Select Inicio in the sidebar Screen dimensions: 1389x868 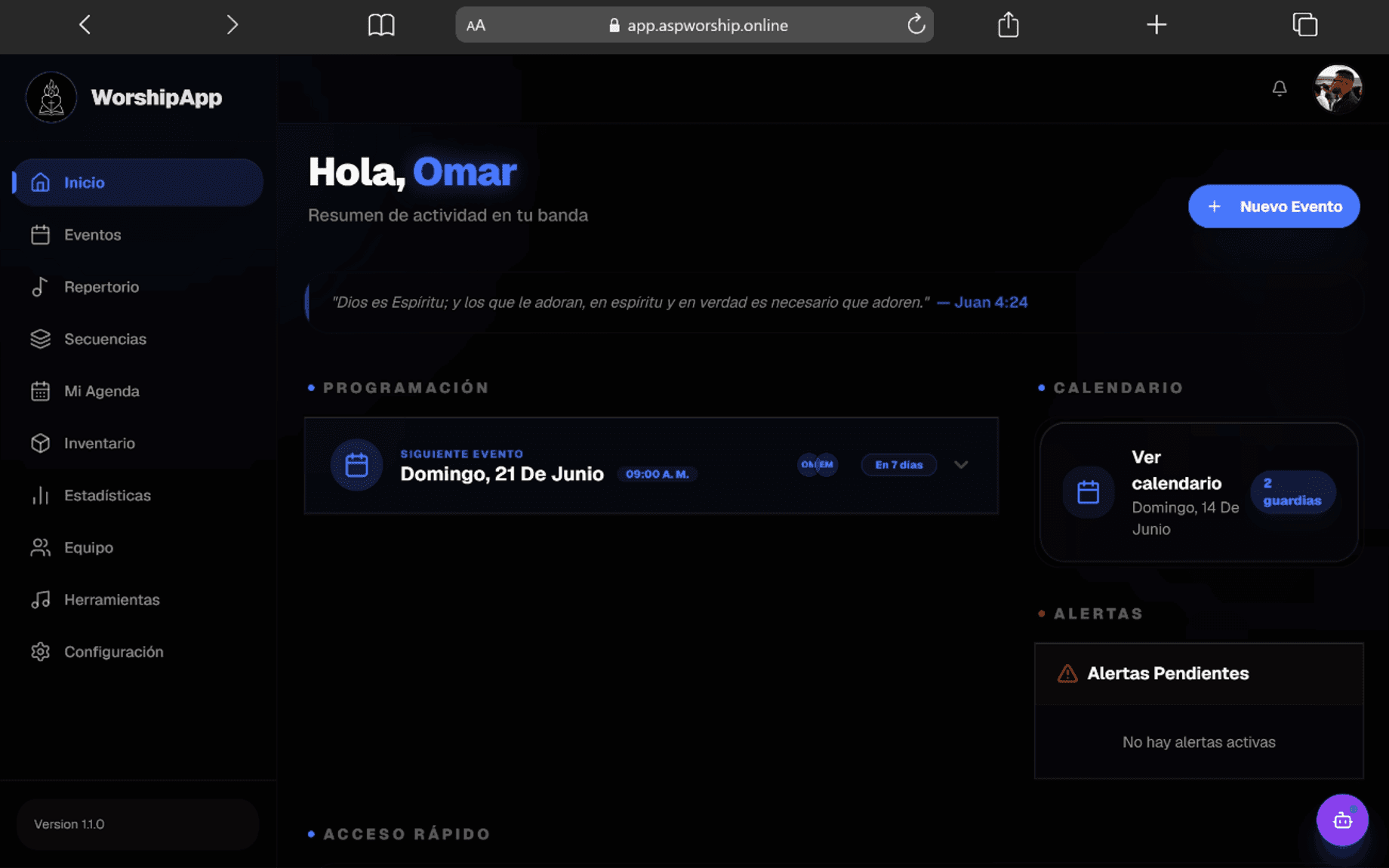(138, 183)
